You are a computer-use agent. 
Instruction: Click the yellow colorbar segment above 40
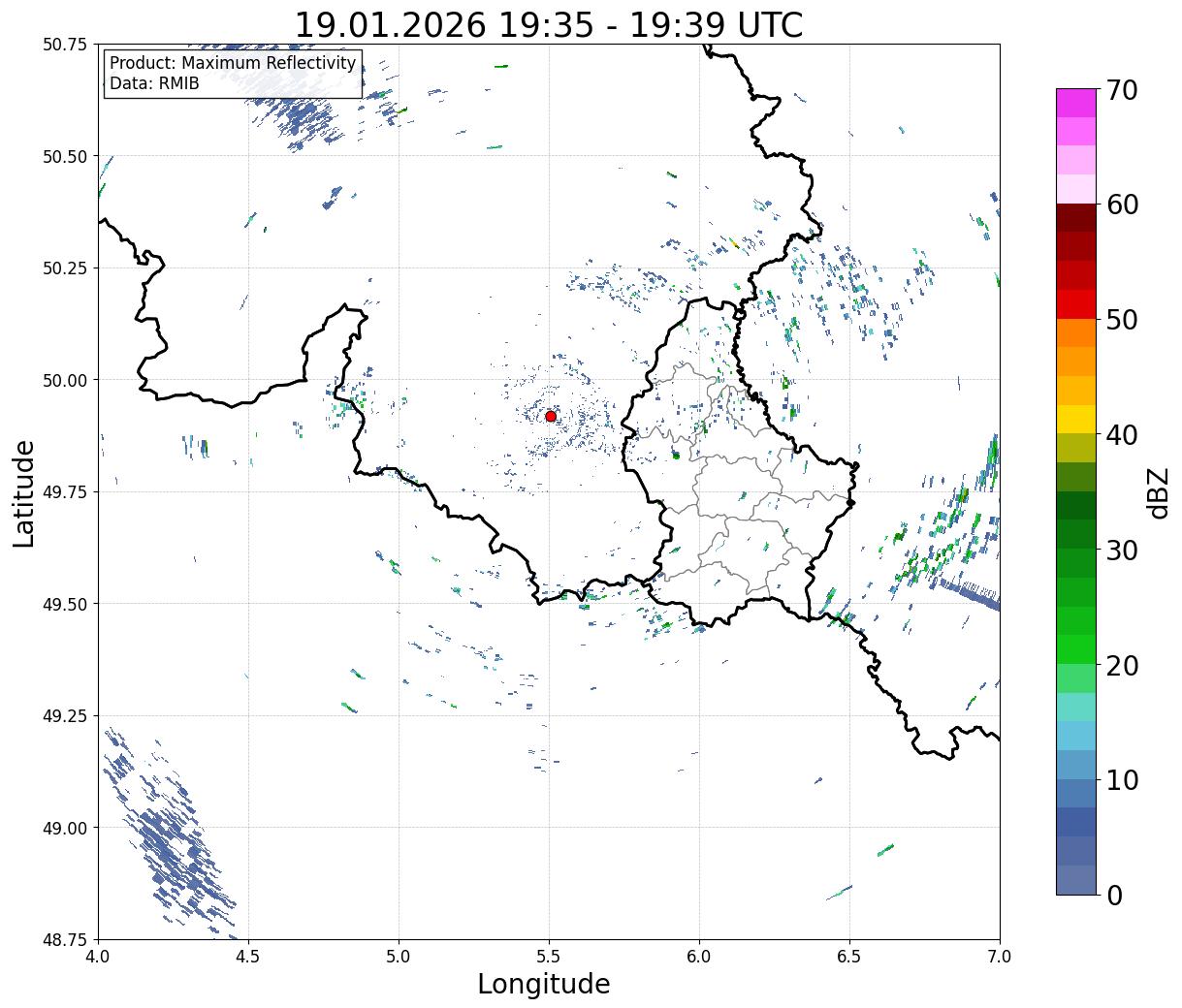1076,420
